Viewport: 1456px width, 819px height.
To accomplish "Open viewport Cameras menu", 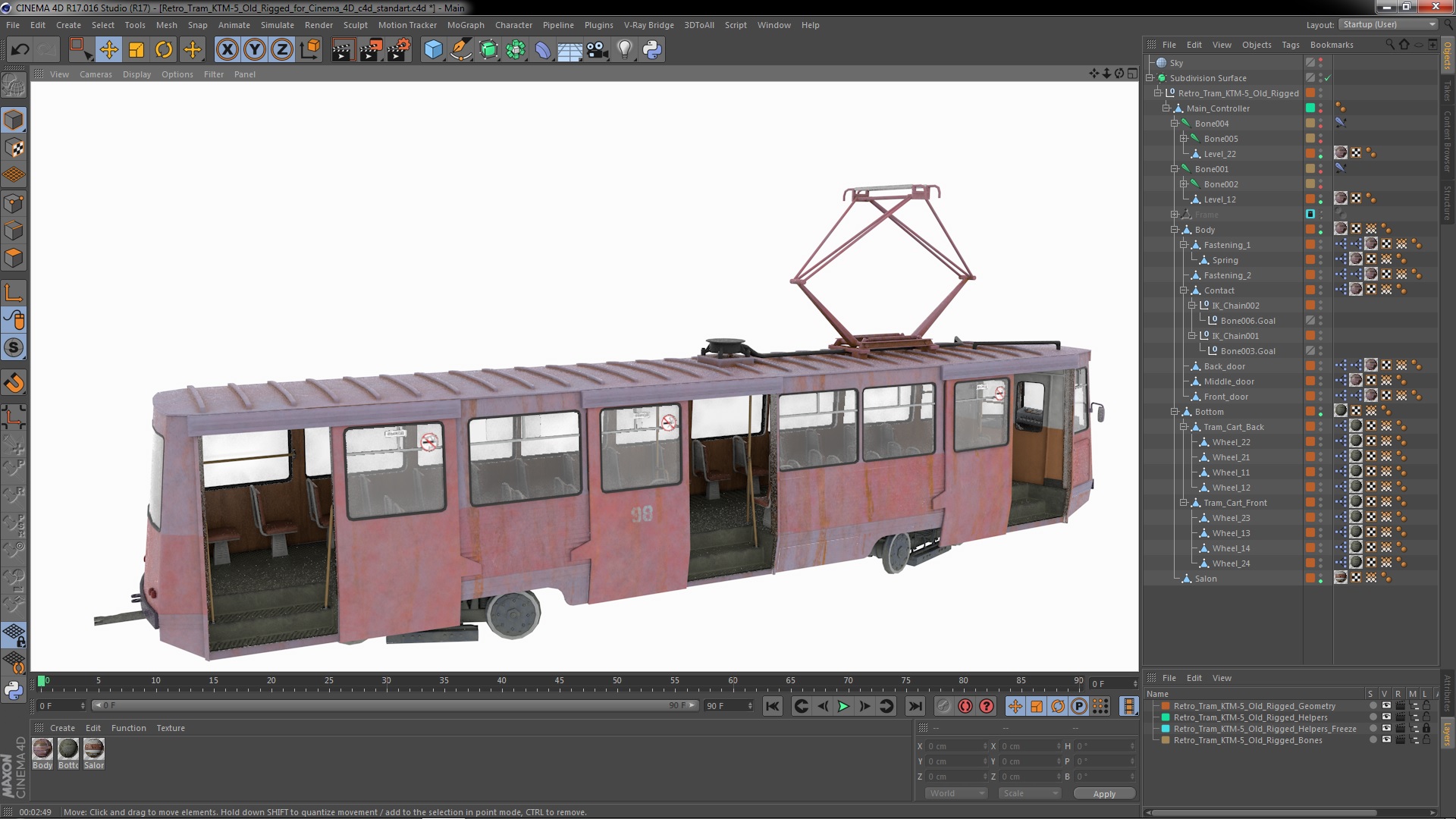I will [96, 74].
